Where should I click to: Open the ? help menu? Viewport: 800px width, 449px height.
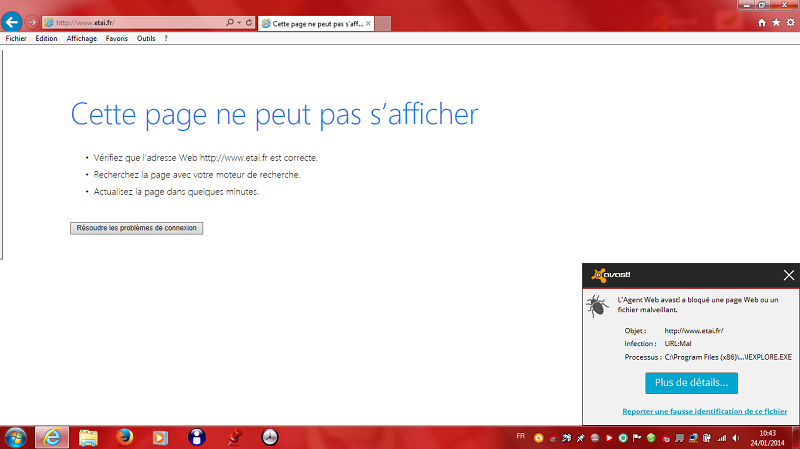(166, 38)
